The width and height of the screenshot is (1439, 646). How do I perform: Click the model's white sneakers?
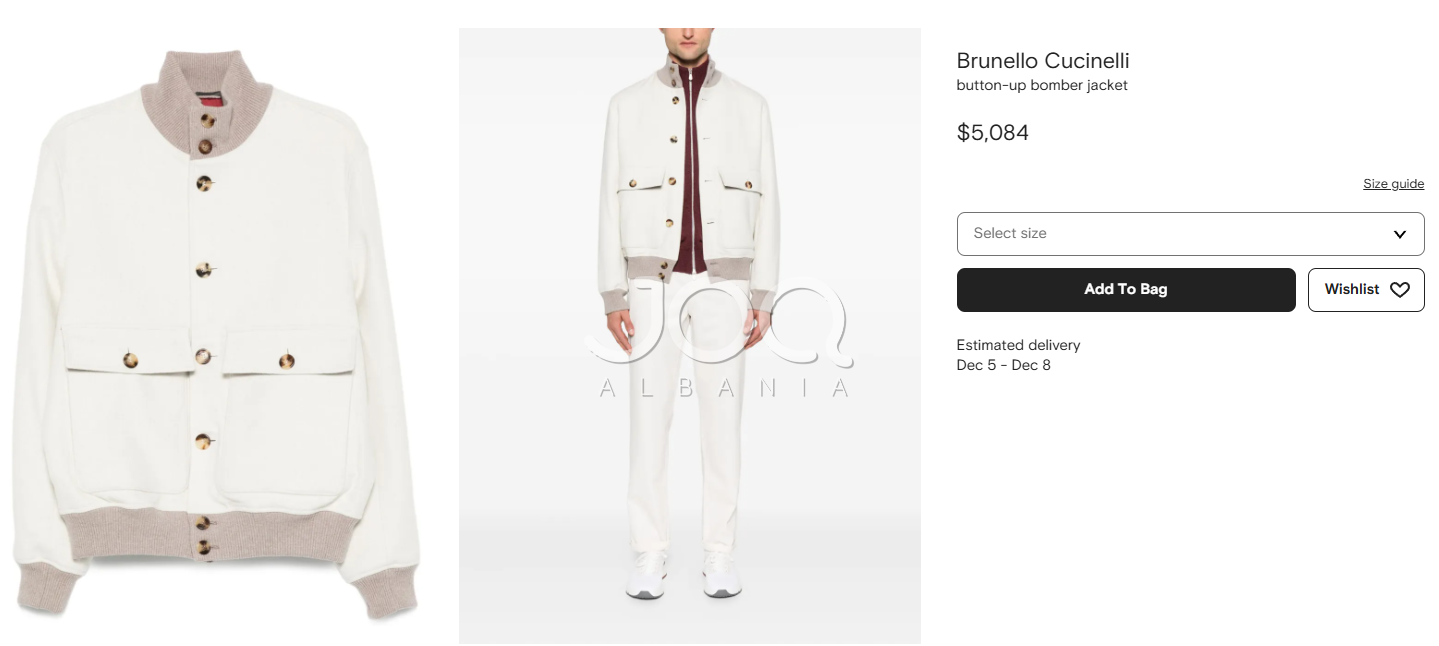click(x=684, y=574)
